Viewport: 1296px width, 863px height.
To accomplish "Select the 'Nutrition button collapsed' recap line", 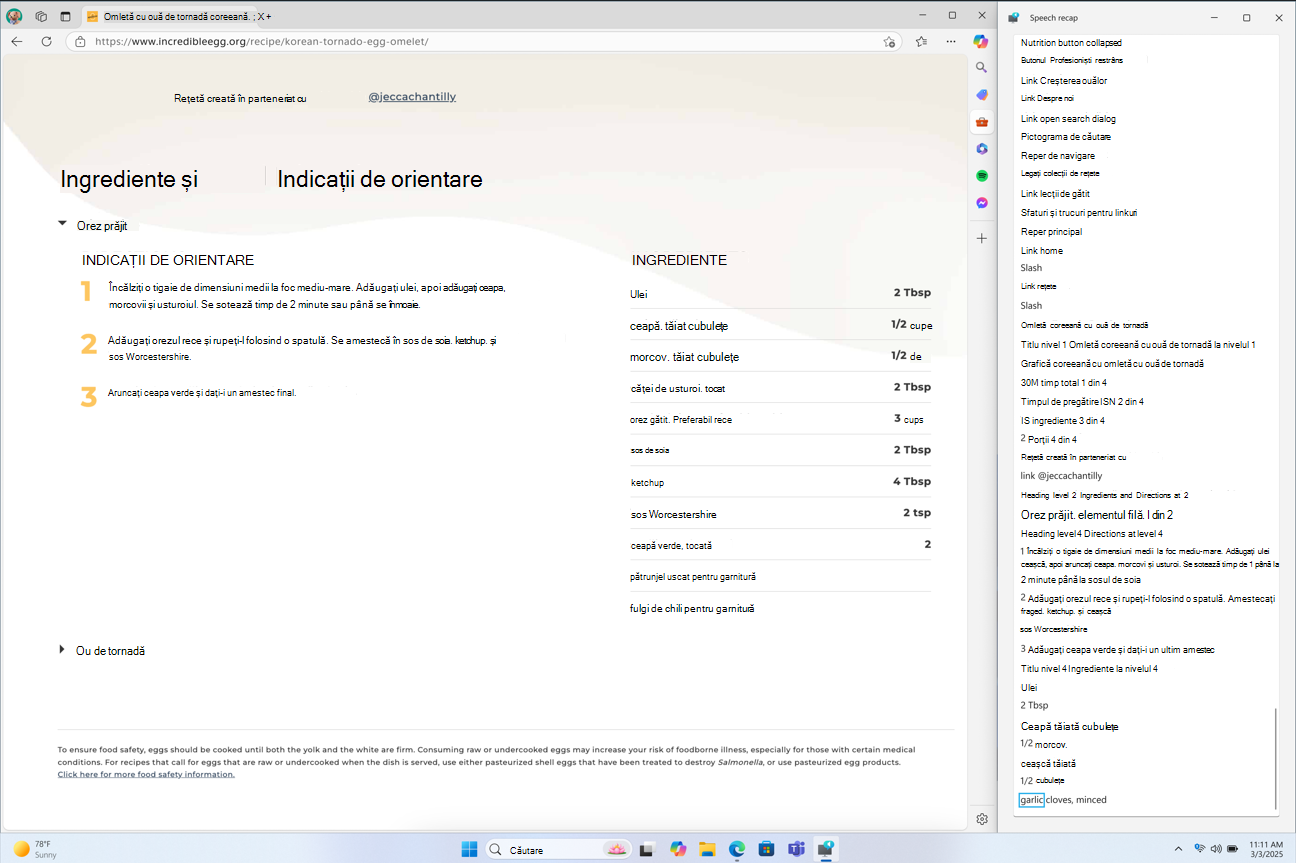I will coord(1071,43).
